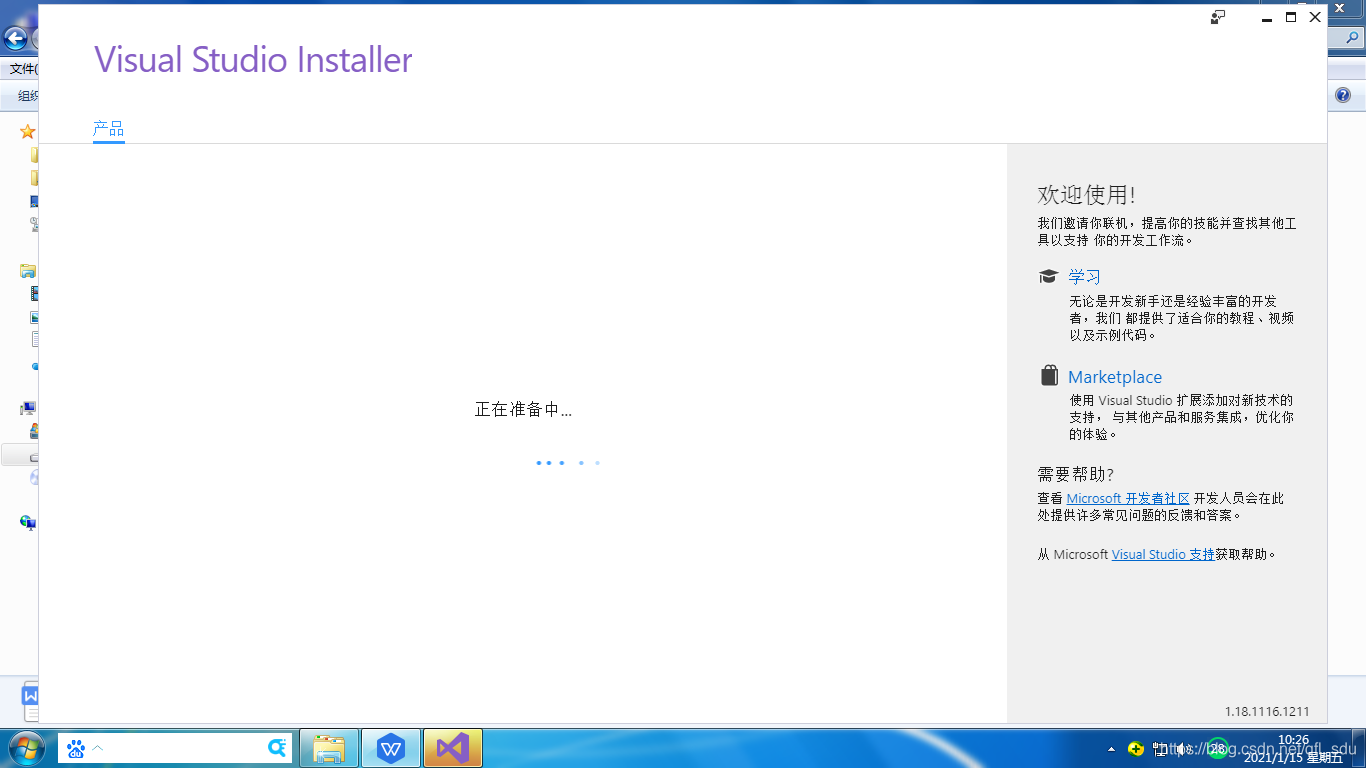The image size is (1366, 768).
Task: Click the Visual Studio taskbar button
Action: click(x=453, y=748)
